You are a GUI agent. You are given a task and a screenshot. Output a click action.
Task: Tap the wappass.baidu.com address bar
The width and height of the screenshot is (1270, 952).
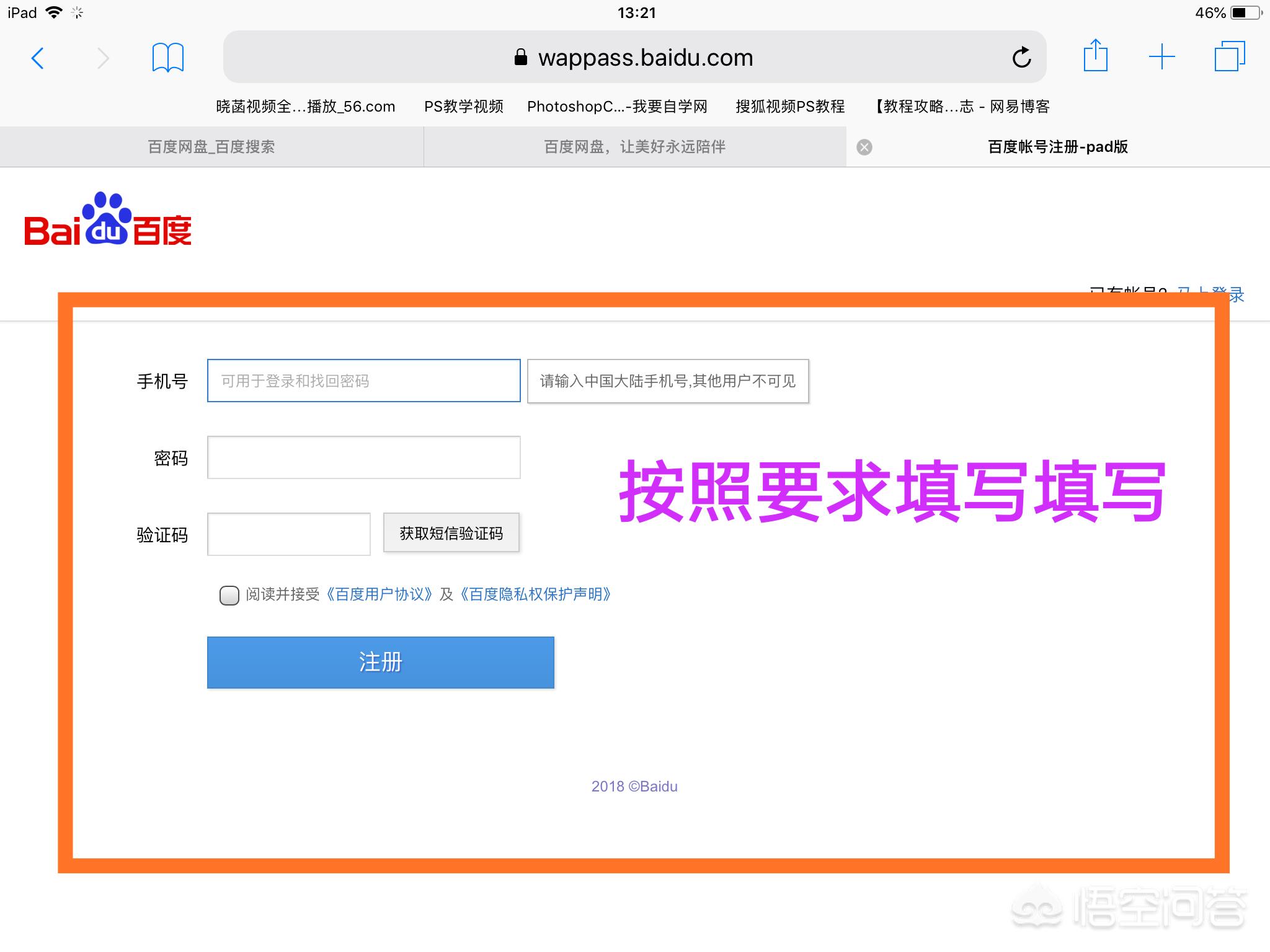(634, 57)
